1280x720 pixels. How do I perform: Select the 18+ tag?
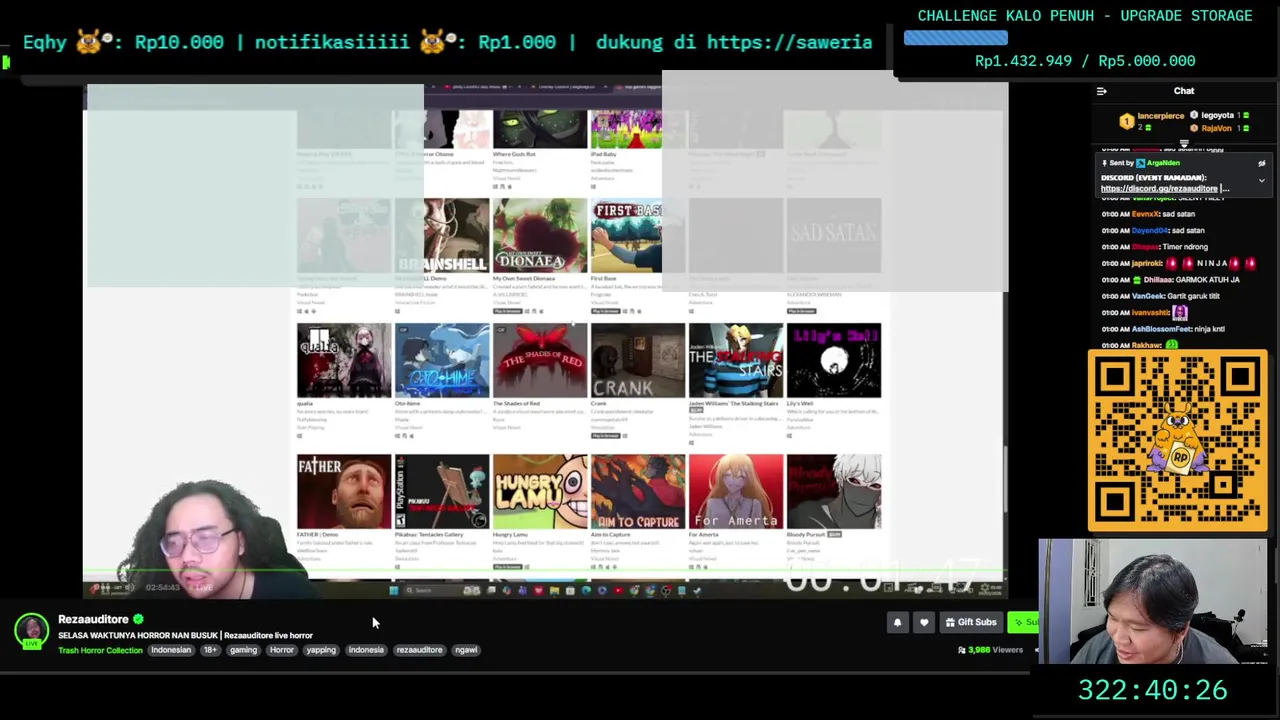(x=210, y=650)
